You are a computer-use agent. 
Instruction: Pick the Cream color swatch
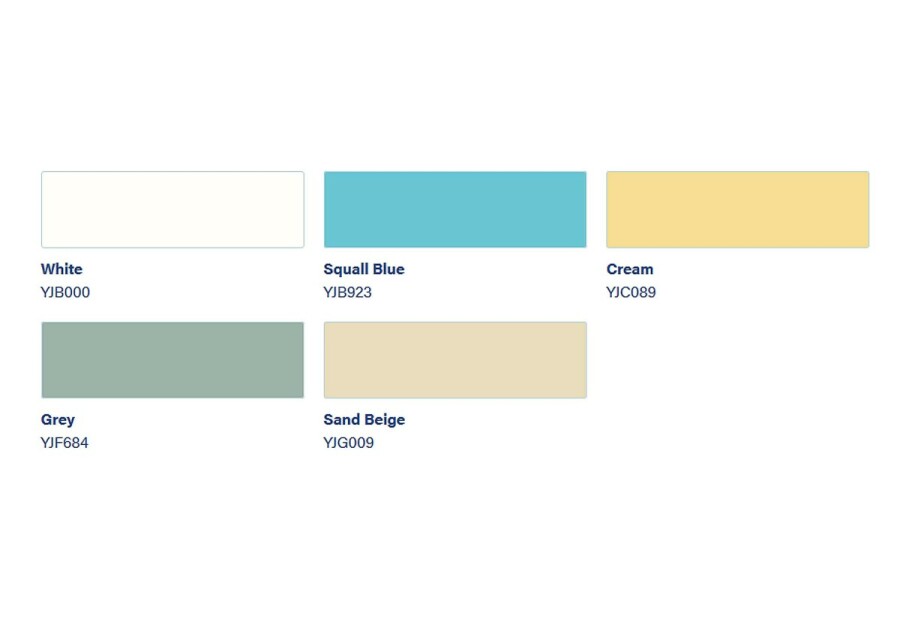pyautogui.click(x=738, y=210)
